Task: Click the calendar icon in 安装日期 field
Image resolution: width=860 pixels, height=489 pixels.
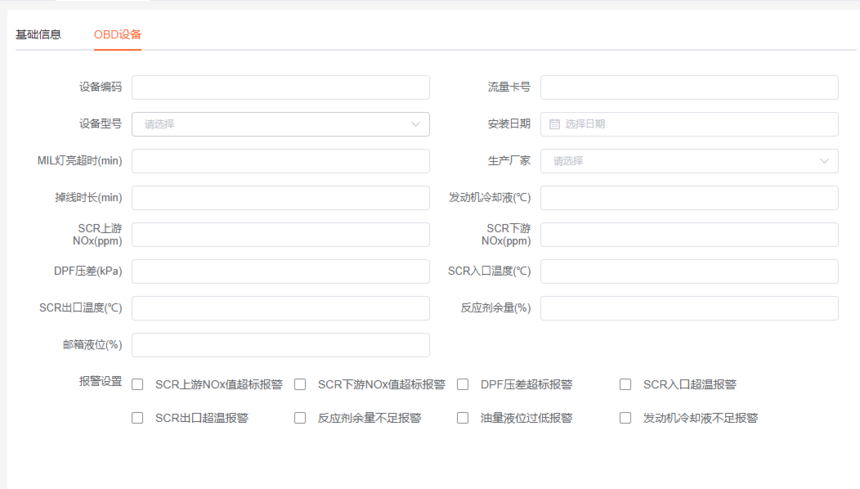Action: (x=555, y=124)
